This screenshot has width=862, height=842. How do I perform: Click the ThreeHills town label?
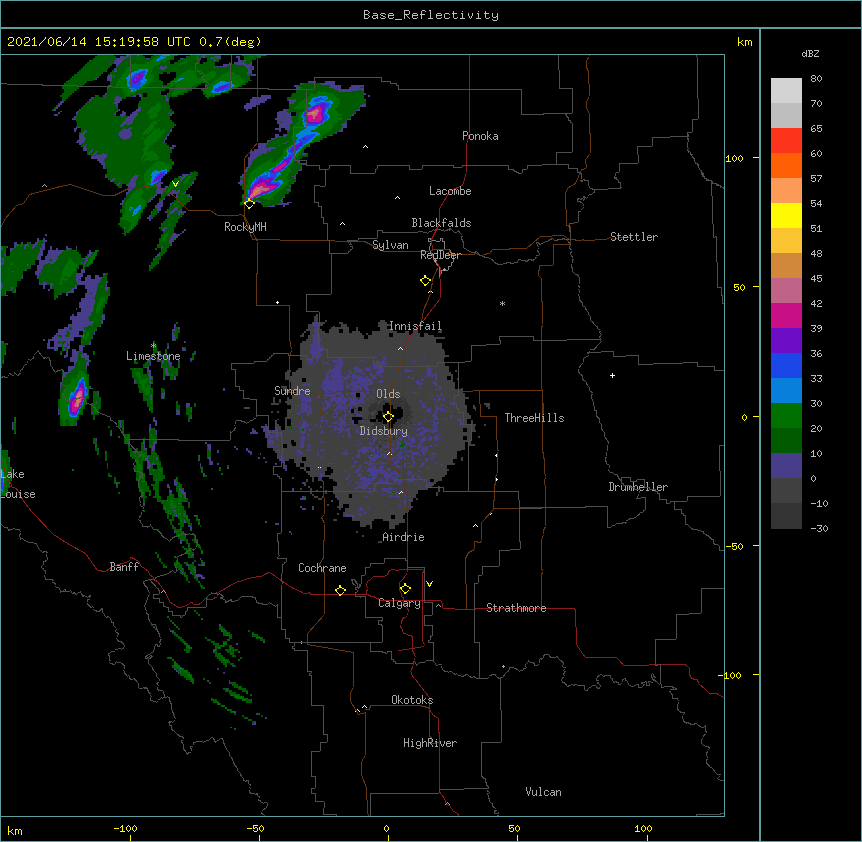[534, 418]
